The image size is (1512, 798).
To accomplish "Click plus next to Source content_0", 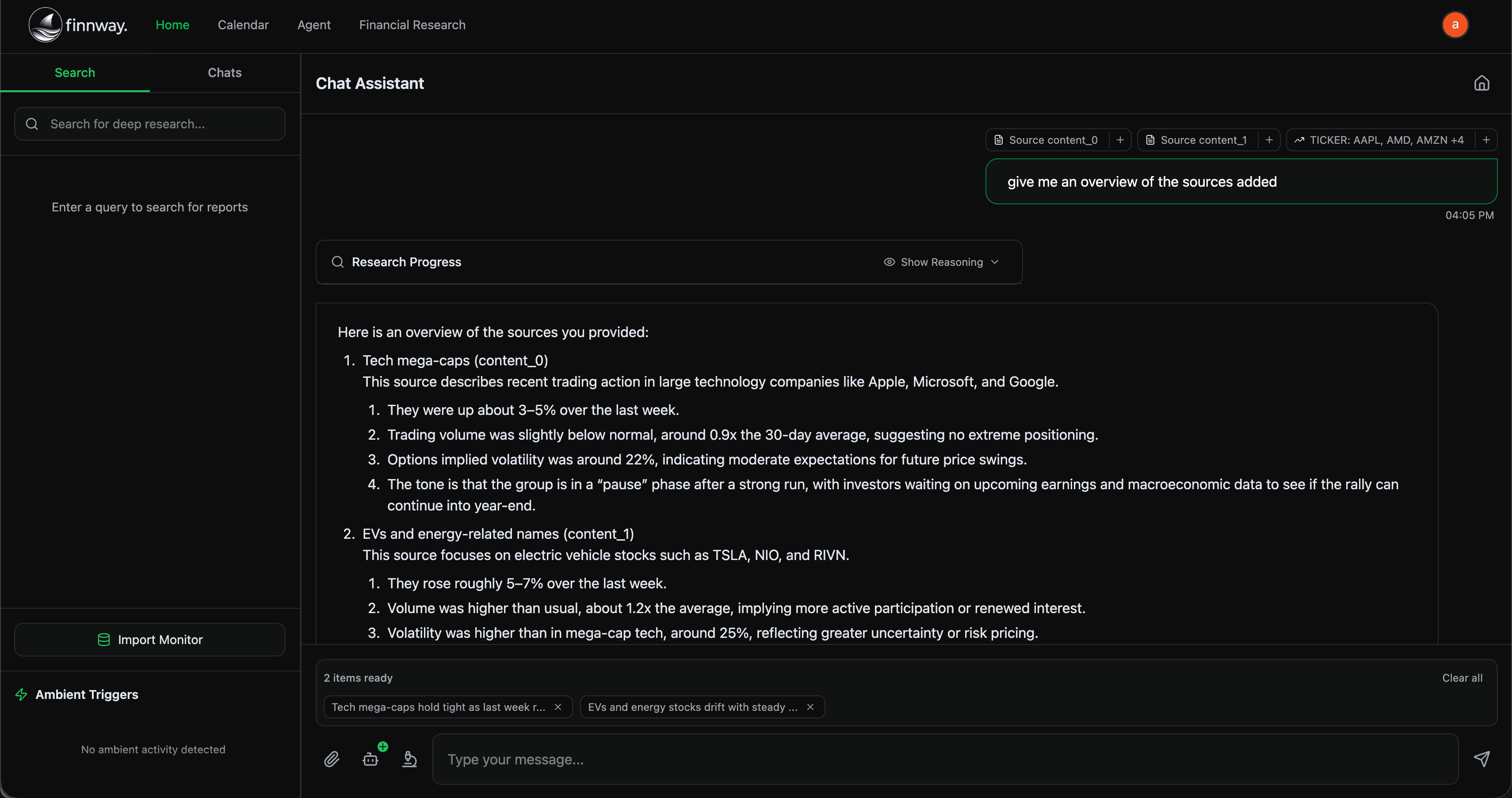I will [x=1120, y=140].
